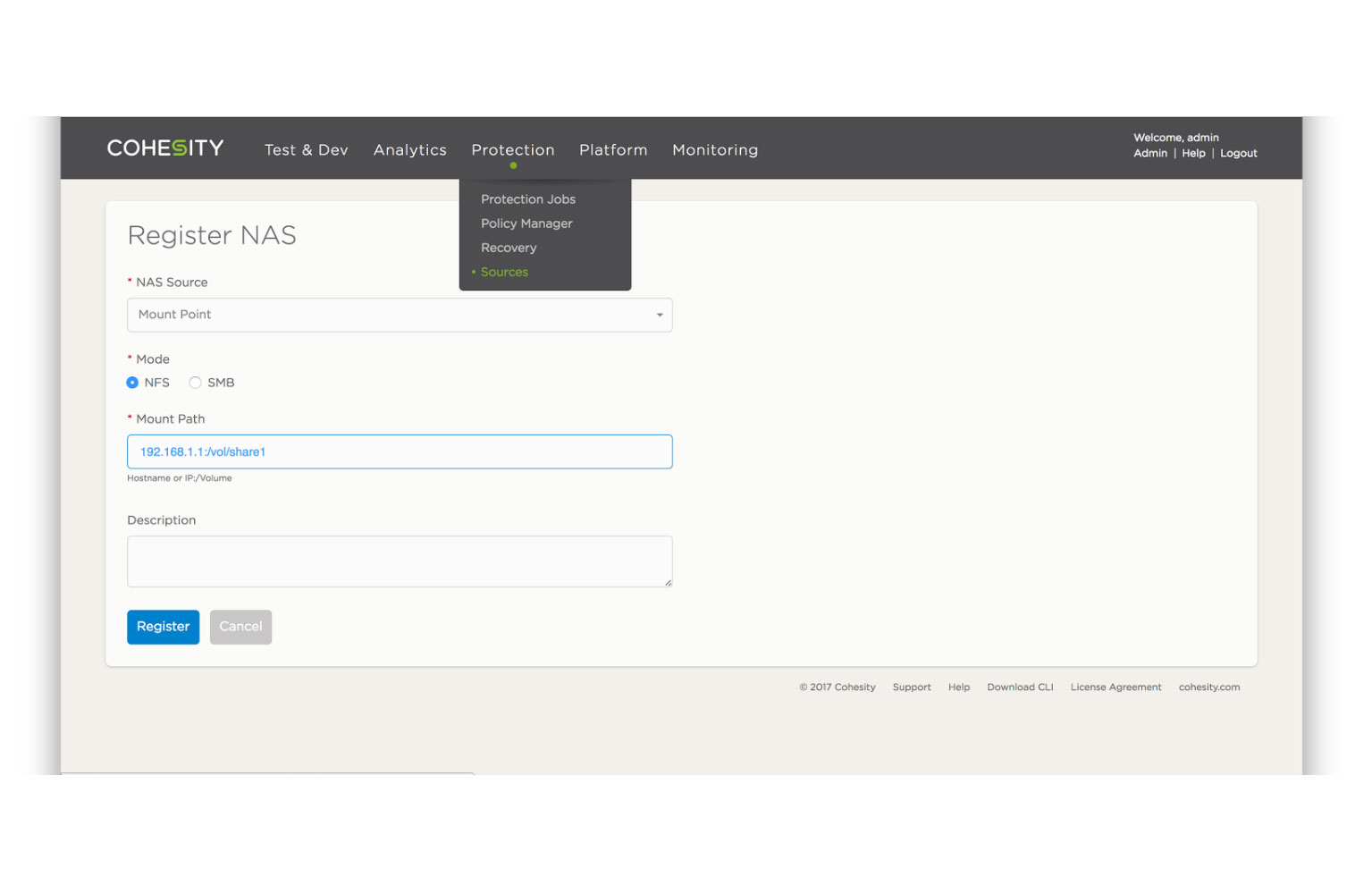This screenshot has height=894, width=1372.
Task: Open the Platform menu
Action: point(613,150)
